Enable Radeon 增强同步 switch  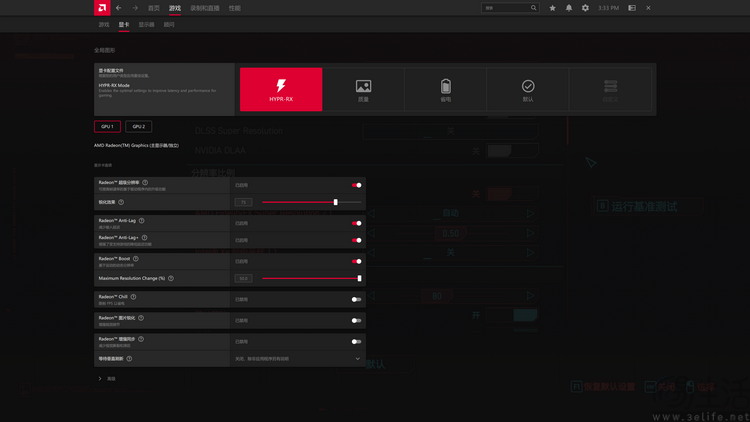356,342
